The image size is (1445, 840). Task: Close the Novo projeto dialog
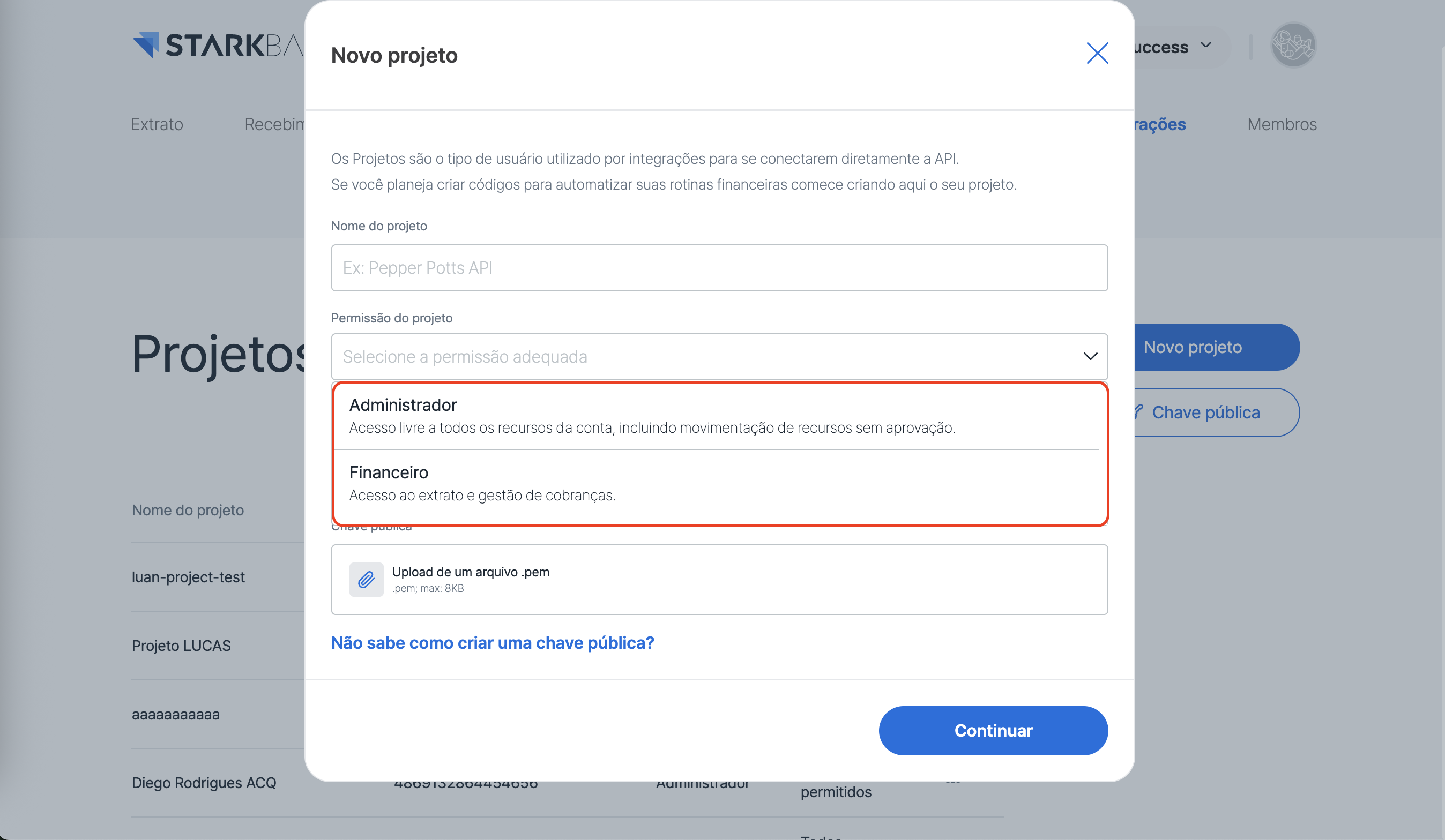pyautogui.click(x=1097, y=53)
